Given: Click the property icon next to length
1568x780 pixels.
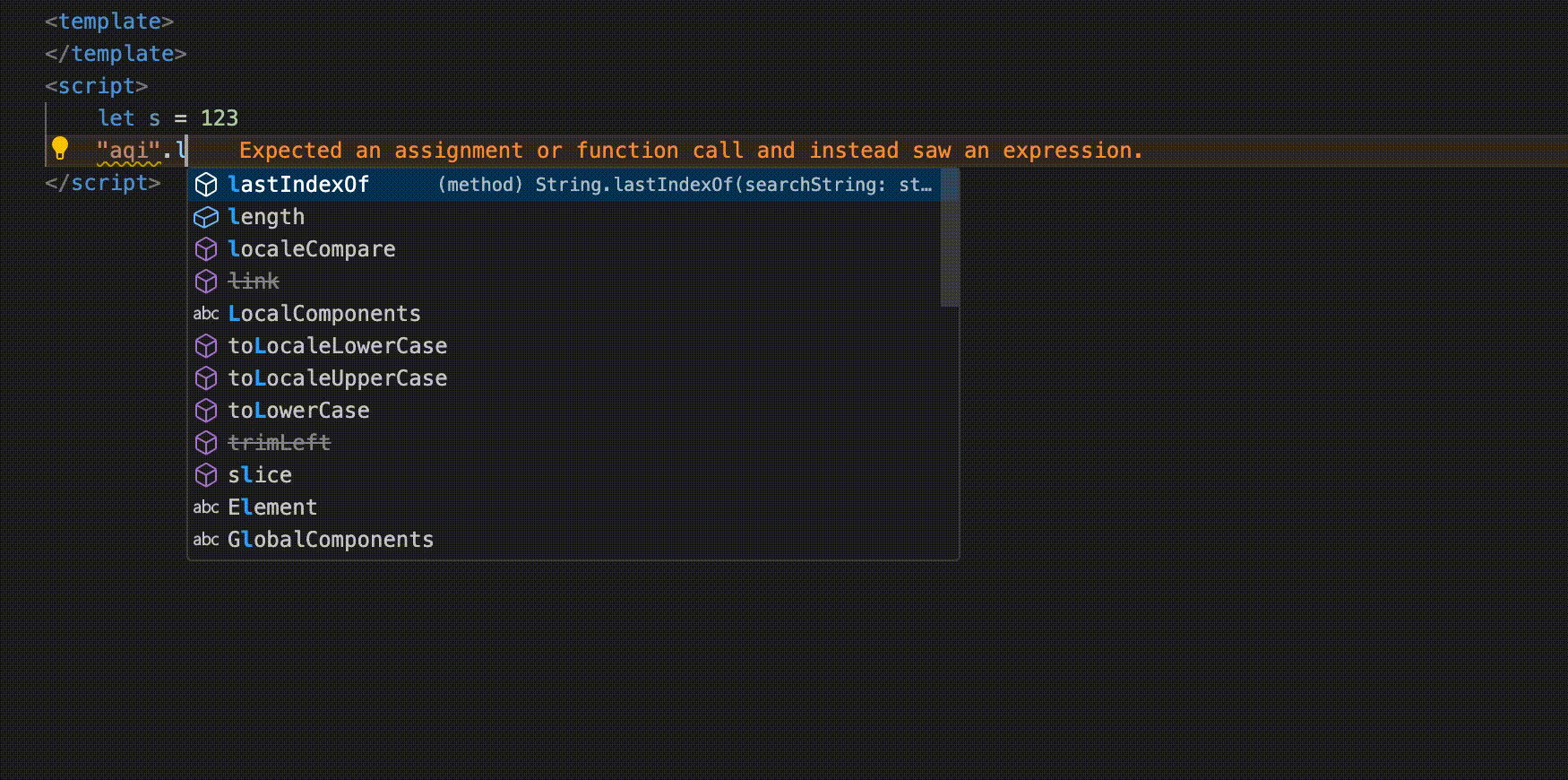Looking at the screenshot, I should pos(206,217).
